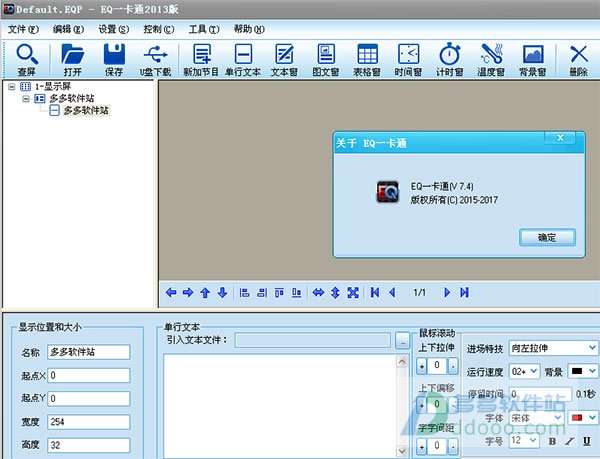600x459 pixels.
Task: Insert 温度窗 temperature window
Action: coord(491,59)
